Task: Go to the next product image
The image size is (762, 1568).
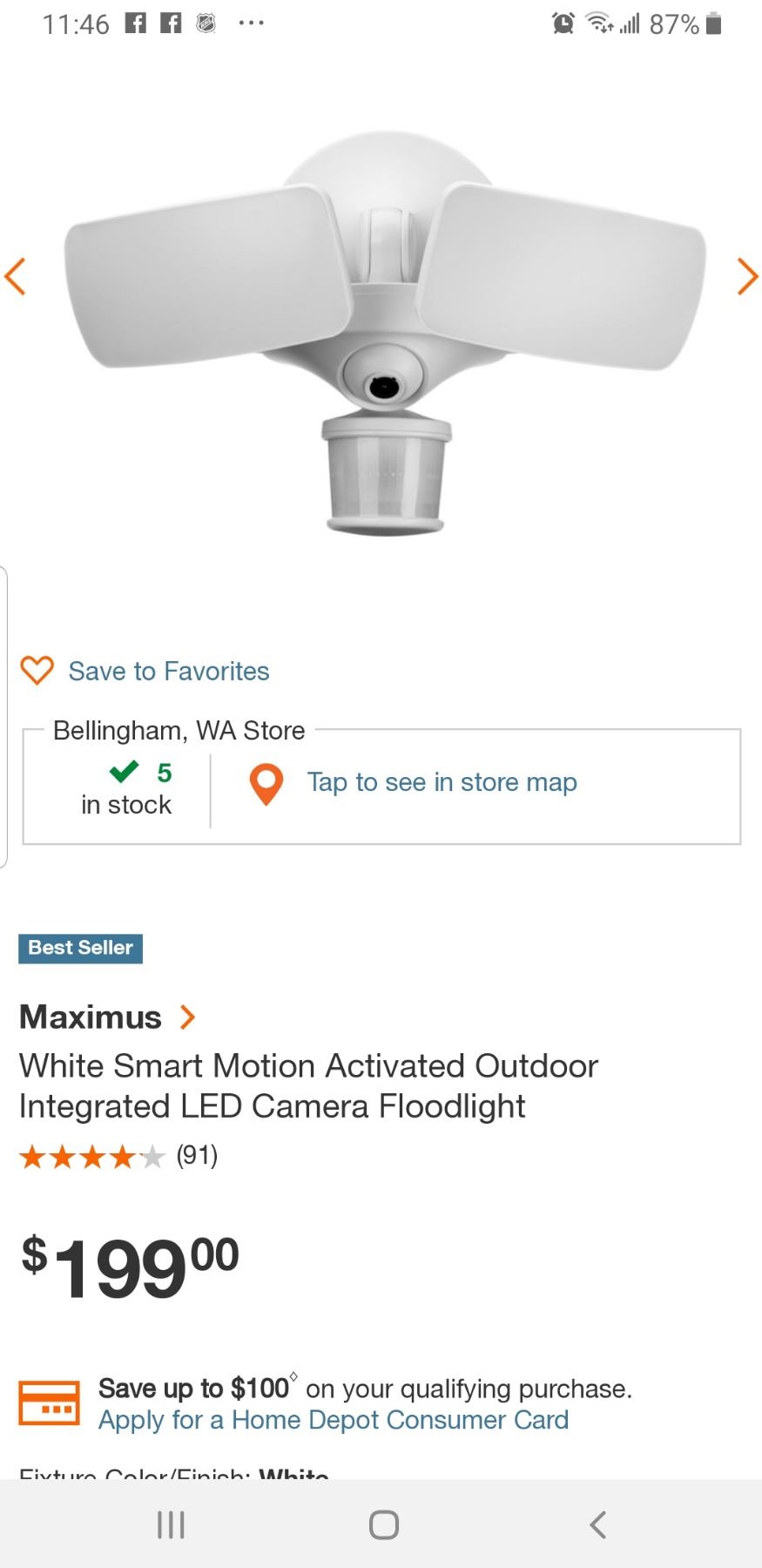Action: click(x=746, y=277)
